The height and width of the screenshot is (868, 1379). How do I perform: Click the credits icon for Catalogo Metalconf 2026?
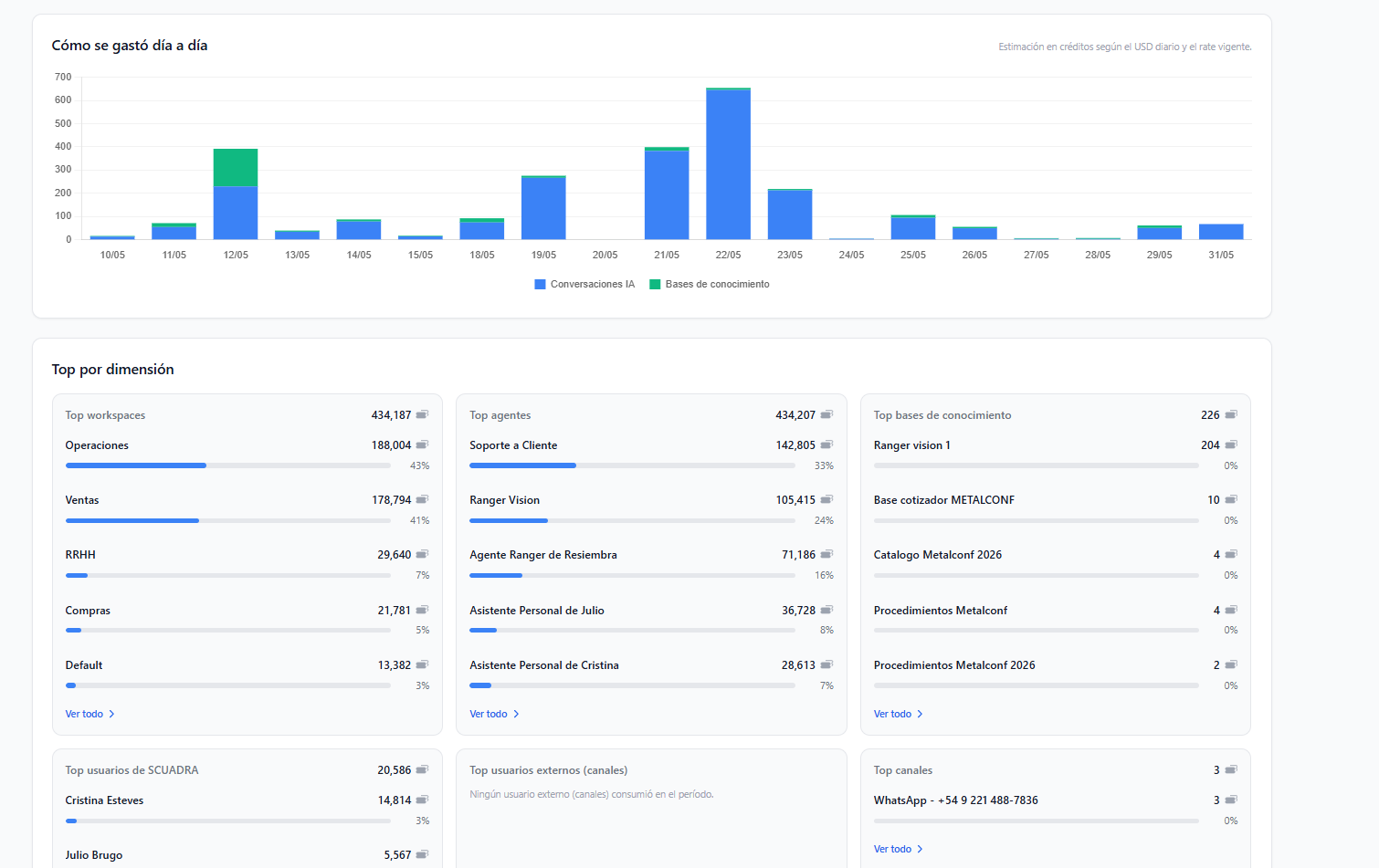pyautogui.click(x=1231, y=554)
